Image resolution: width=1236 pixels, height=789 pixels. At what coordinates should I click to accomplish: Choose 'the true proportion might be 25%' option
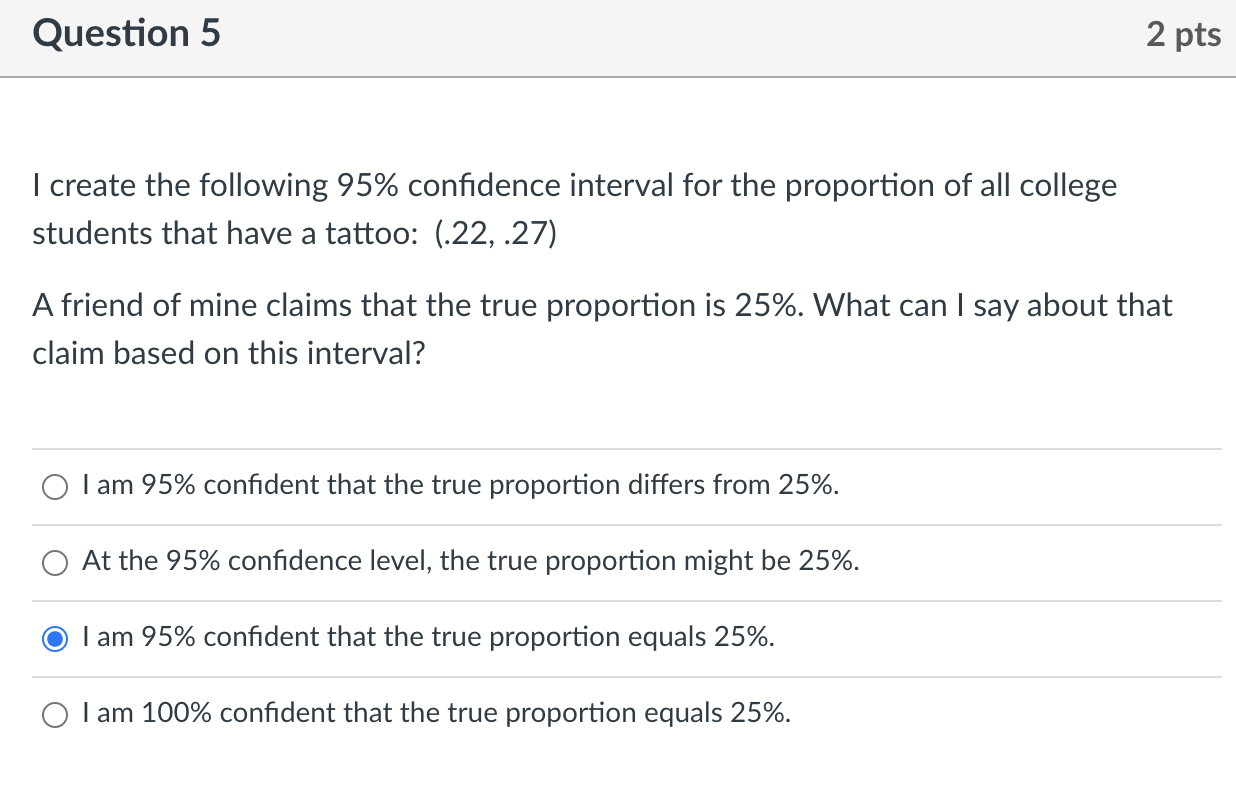pos(55,563)
